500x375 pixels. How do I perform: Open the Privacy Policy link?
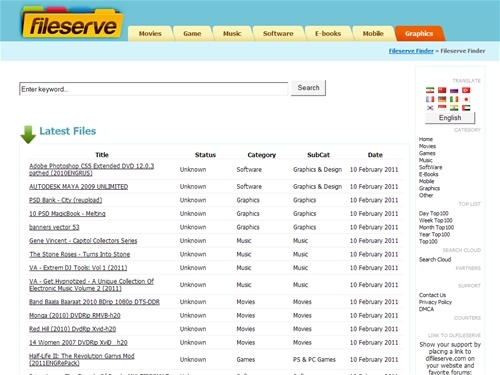(435, 302)
